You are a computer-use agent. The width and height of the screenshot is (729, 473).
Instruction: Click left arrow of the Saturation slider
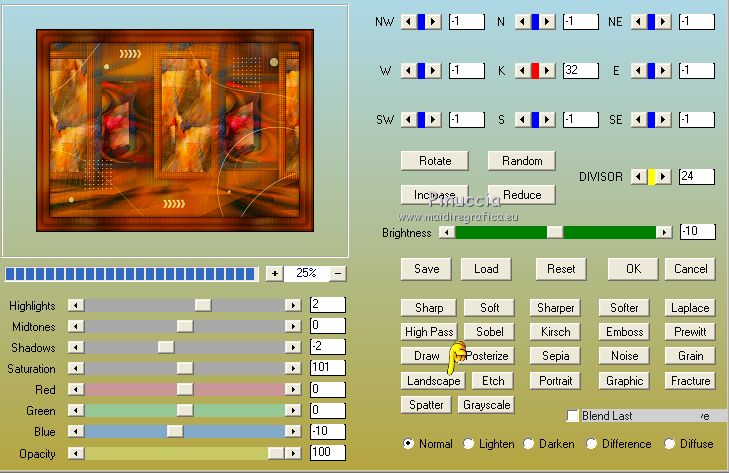tap(75, 368)
